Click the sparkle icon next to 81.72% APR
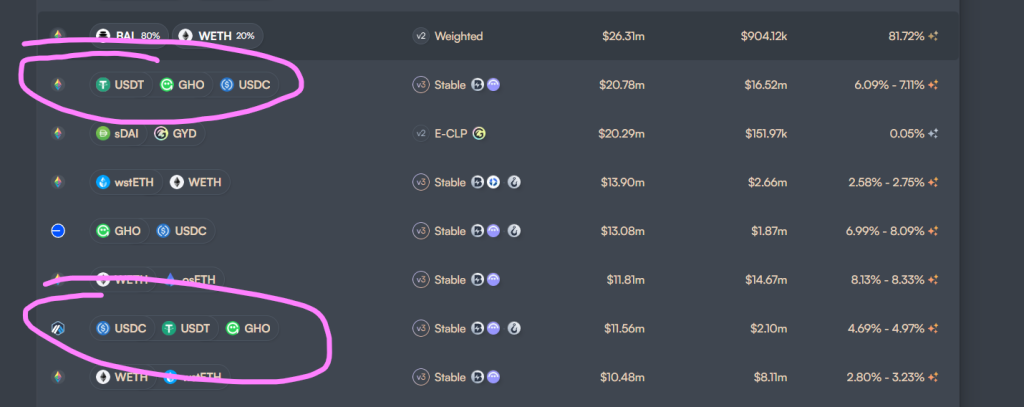 (933, 36)
